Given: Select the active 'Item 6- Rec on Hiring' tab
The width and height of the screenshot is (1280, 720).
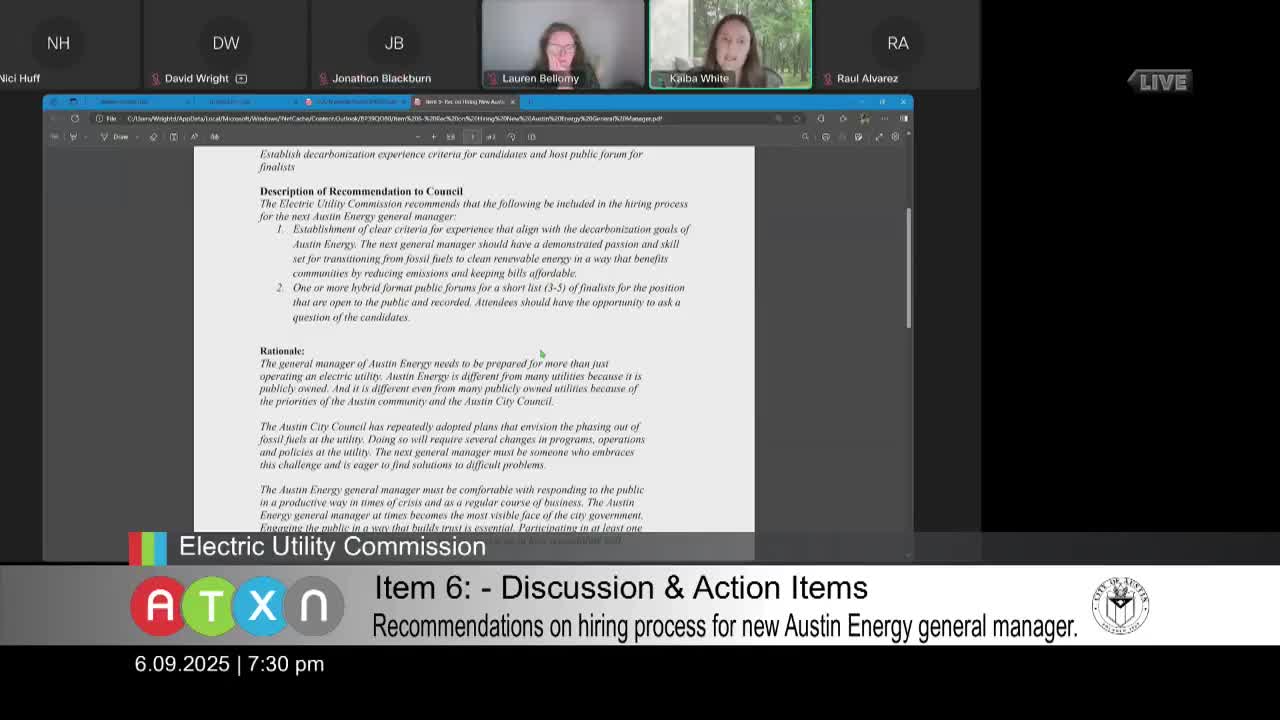Looking at the screenshot, I should [x=463, y=102].
